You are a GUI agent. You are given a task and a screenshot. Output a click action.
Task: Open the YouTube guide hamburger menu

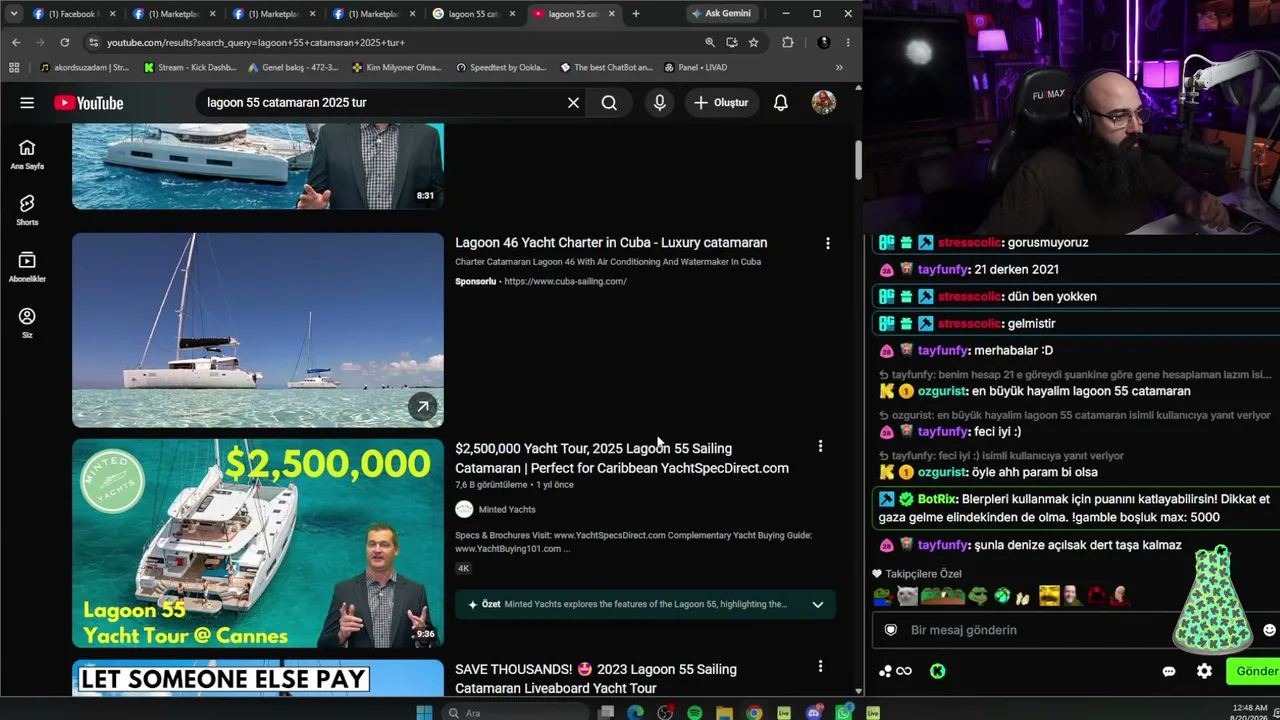[x=27, y=103]
